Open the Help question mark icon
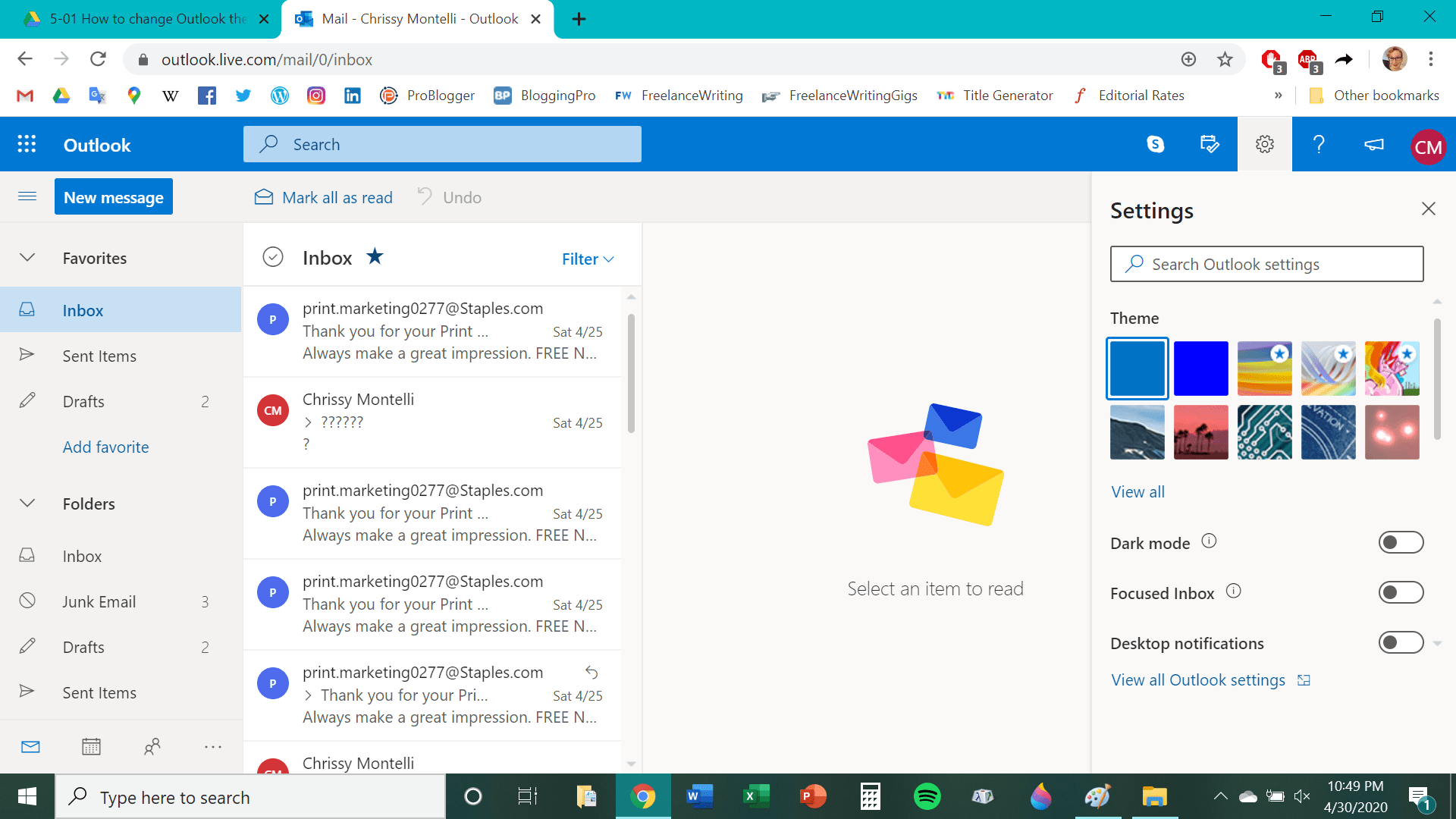Image resolution: width=1456 pixels, height=819 pixels. point(1319,144)
